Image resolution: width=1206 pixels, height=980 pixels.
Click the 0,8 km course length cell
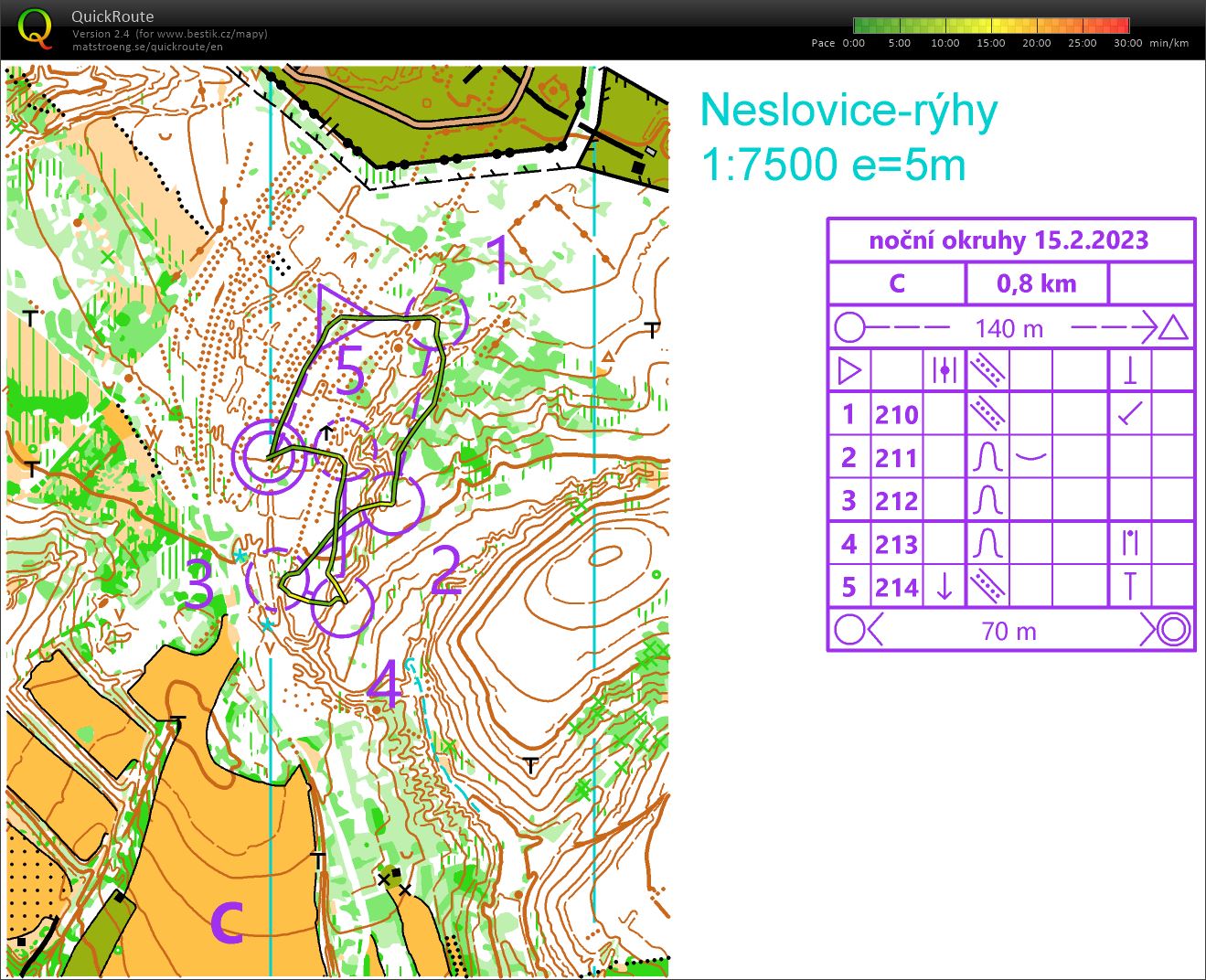(x=1036, y=283)
